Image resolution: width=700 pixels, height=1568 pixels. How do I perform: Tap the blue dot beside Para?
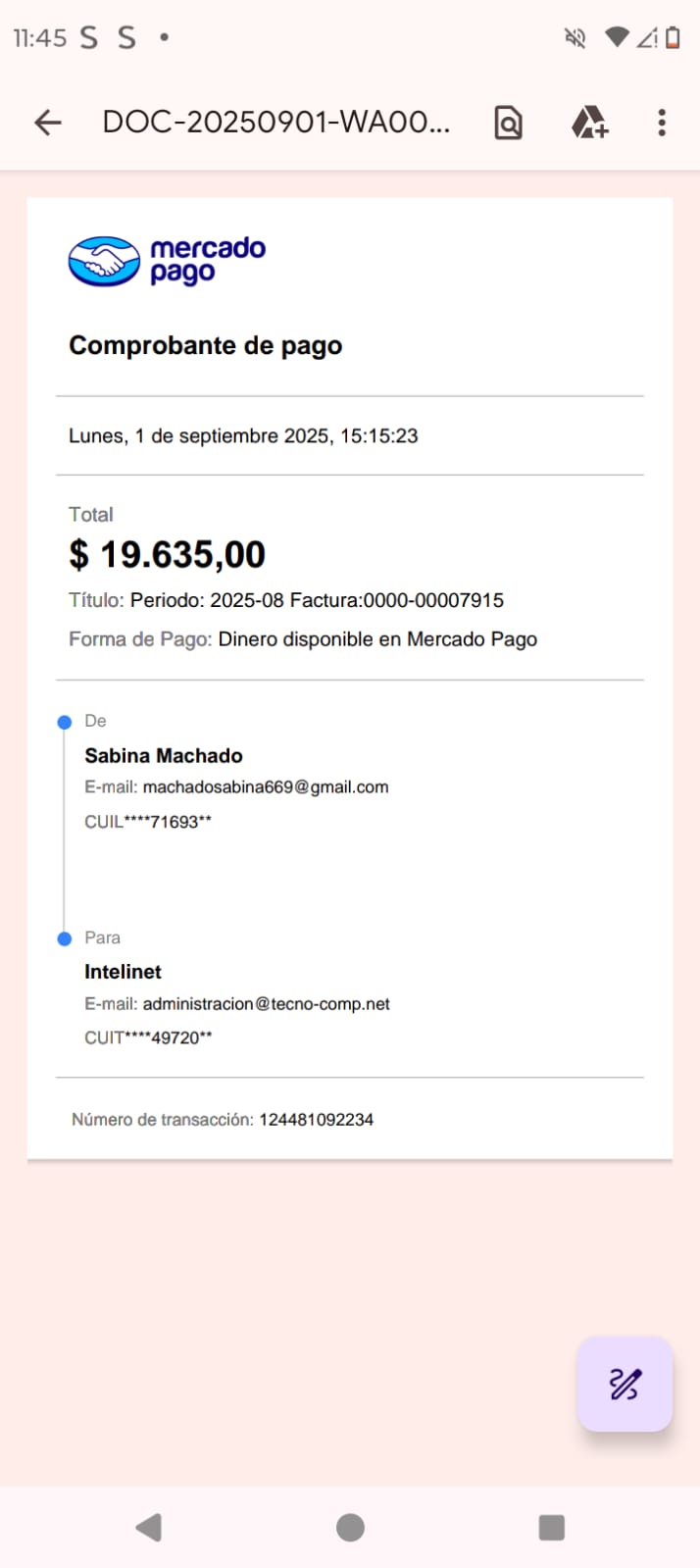[65, 939]
